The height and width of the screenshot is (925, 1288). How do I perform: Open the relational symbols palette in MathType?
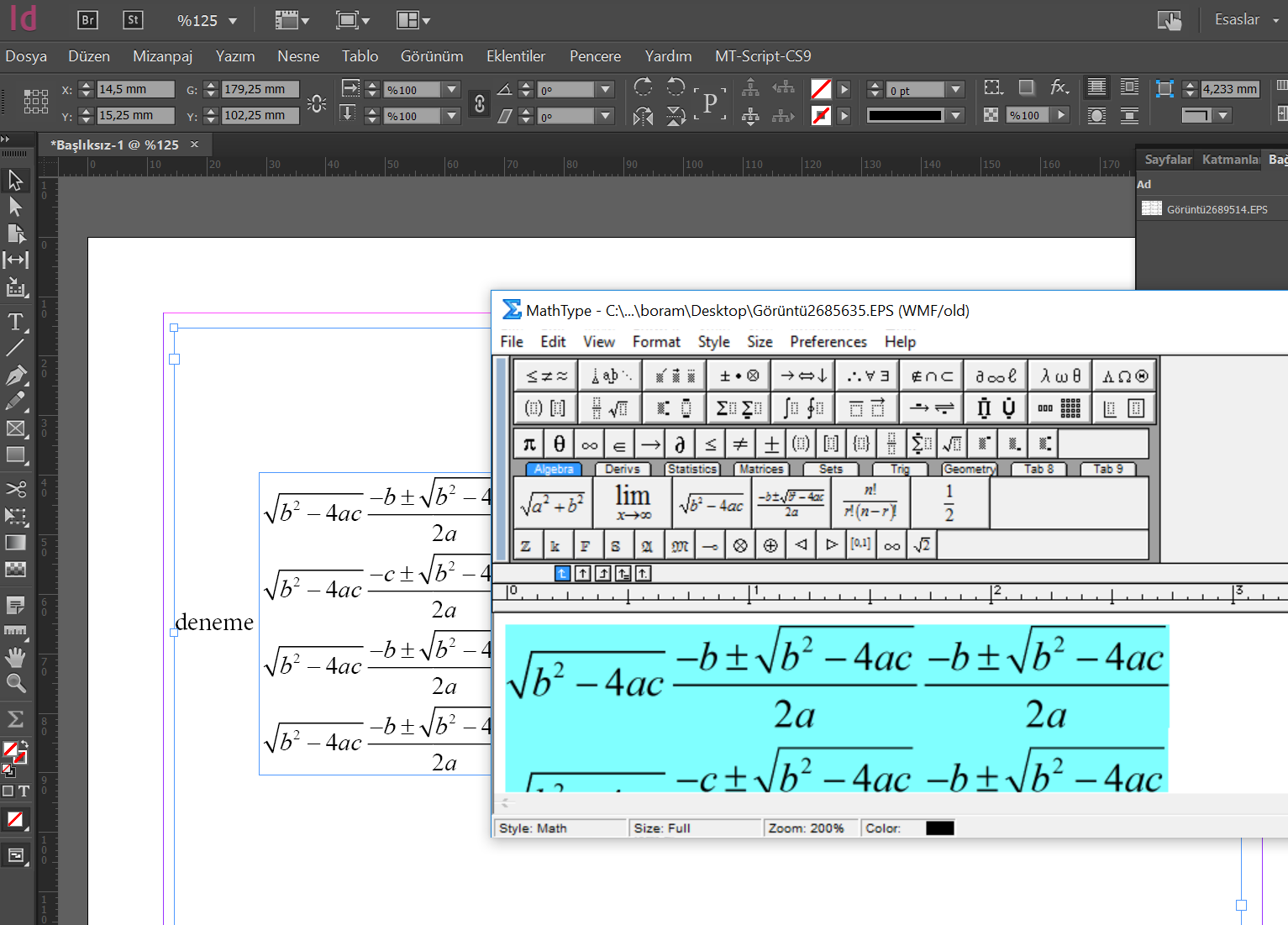tap(546, 376)
